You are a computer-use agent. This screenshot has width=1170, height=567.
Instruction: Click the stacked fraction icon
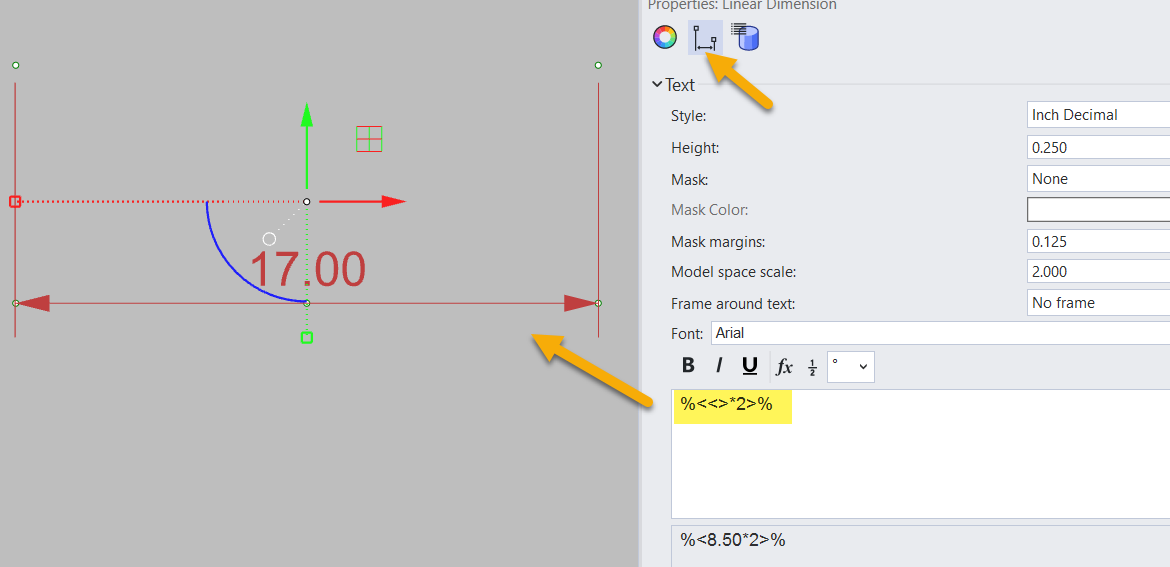[812, 368]
